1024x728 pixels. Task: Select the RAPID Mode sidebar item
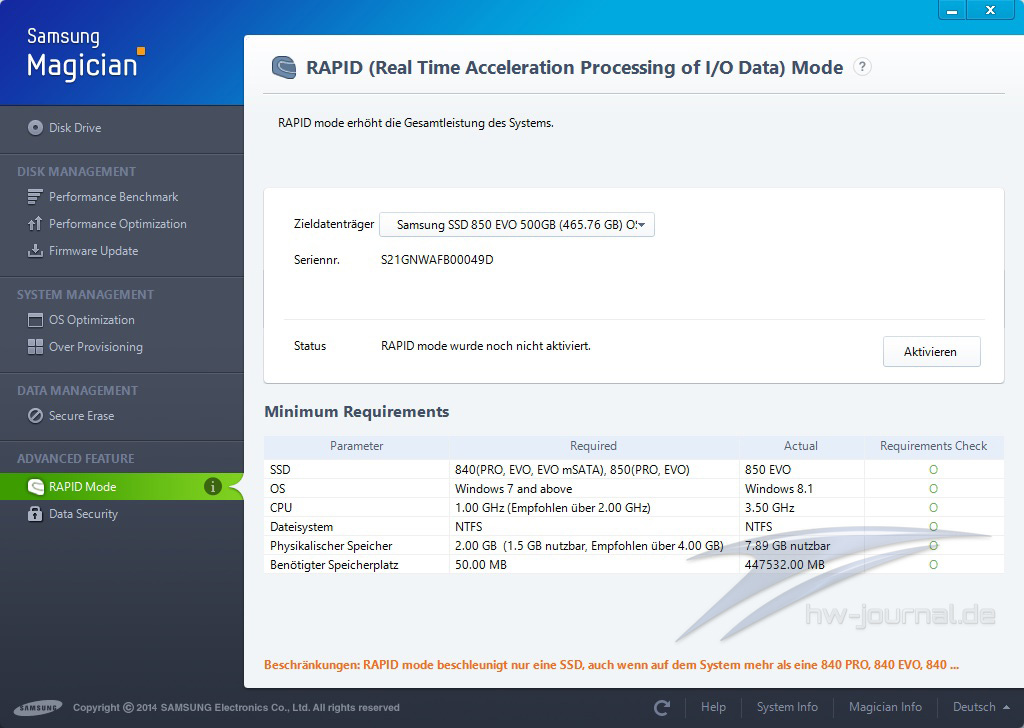[x=83, y=487]
